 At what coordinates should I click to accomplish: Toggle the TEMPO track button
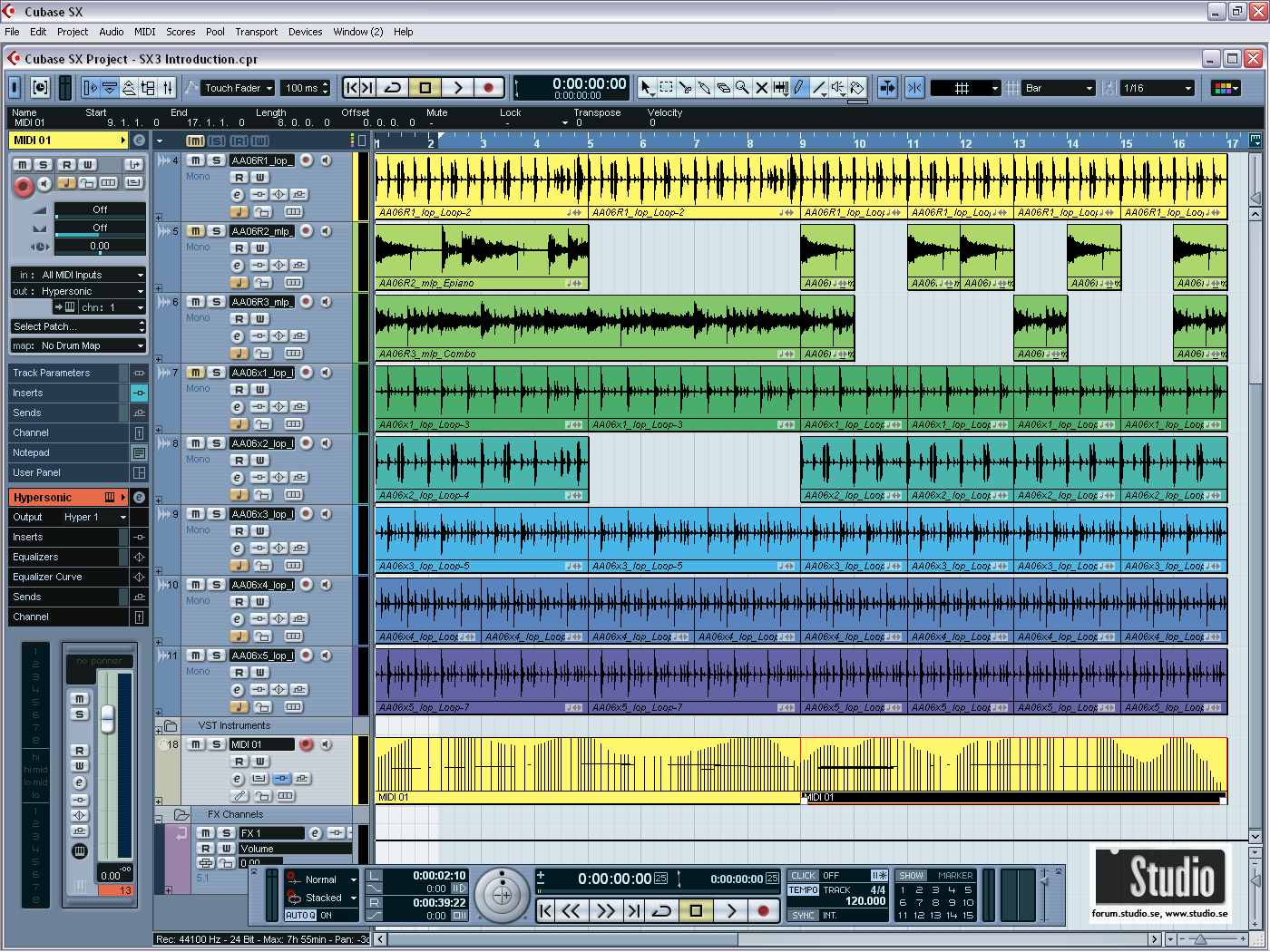(803, 890)
